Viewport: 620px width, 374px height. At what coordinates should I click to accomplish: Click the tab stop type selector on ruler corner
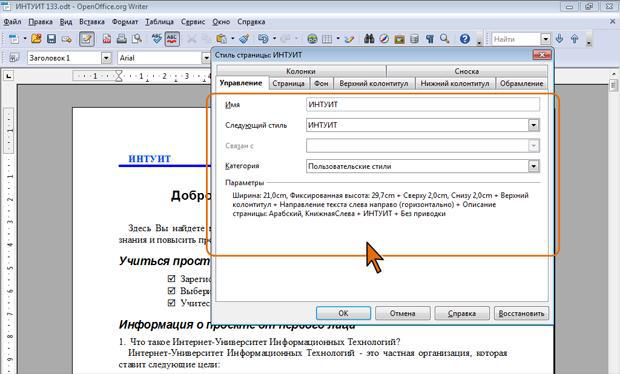pyautogui.click(x=8, y=76)
